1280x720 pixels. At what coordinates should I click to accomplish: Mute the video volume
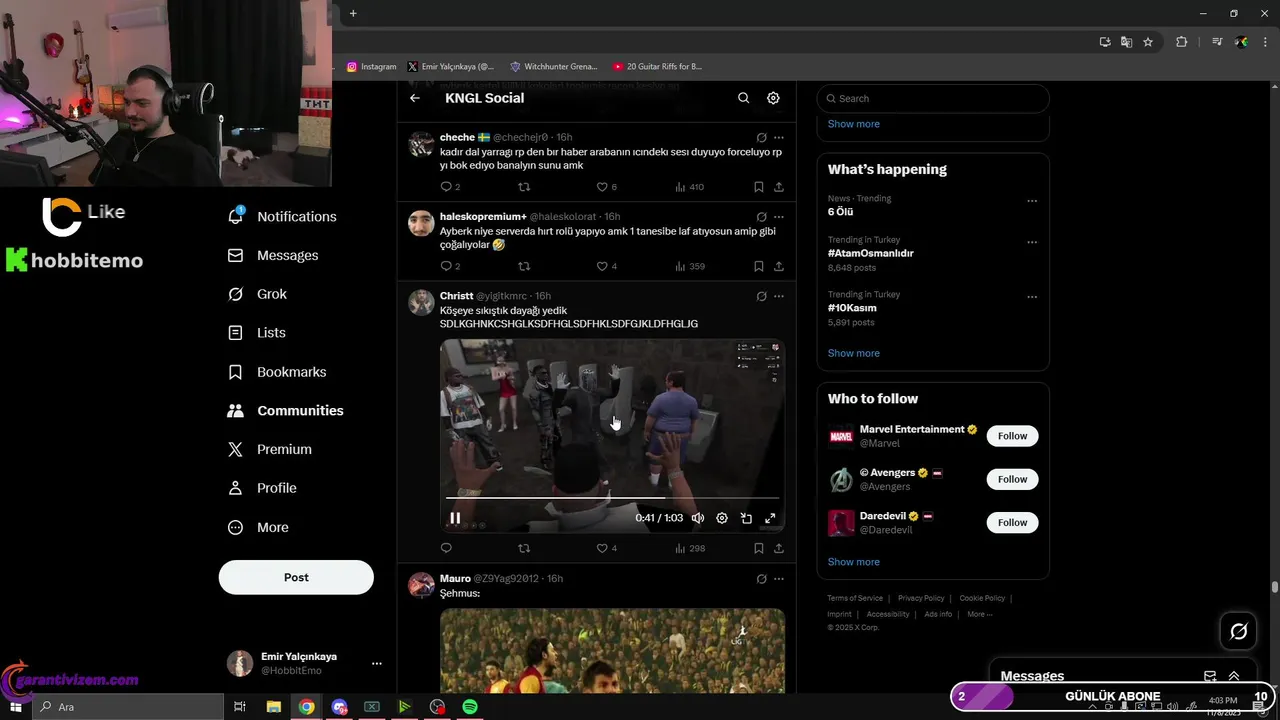pos(698,518)
